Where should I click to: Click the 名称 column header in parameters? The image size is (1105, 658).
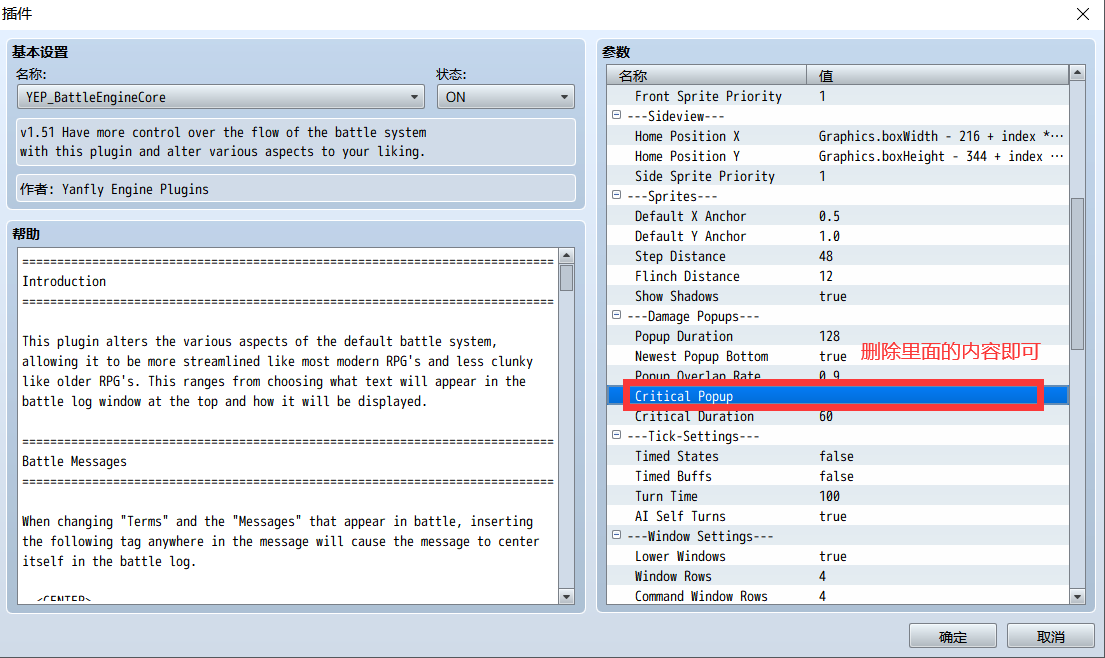coord(706,75)
